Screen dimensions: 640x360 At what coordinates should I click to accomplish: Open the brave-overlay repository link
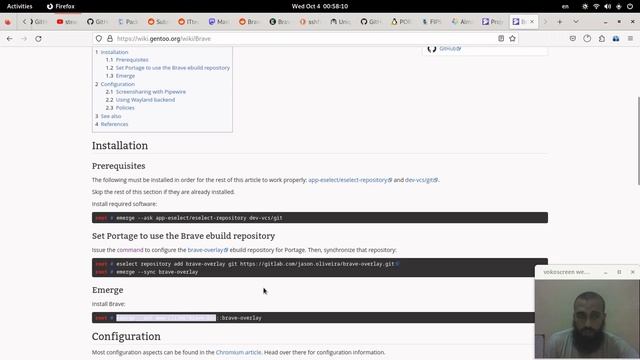(x=207, y=250)
